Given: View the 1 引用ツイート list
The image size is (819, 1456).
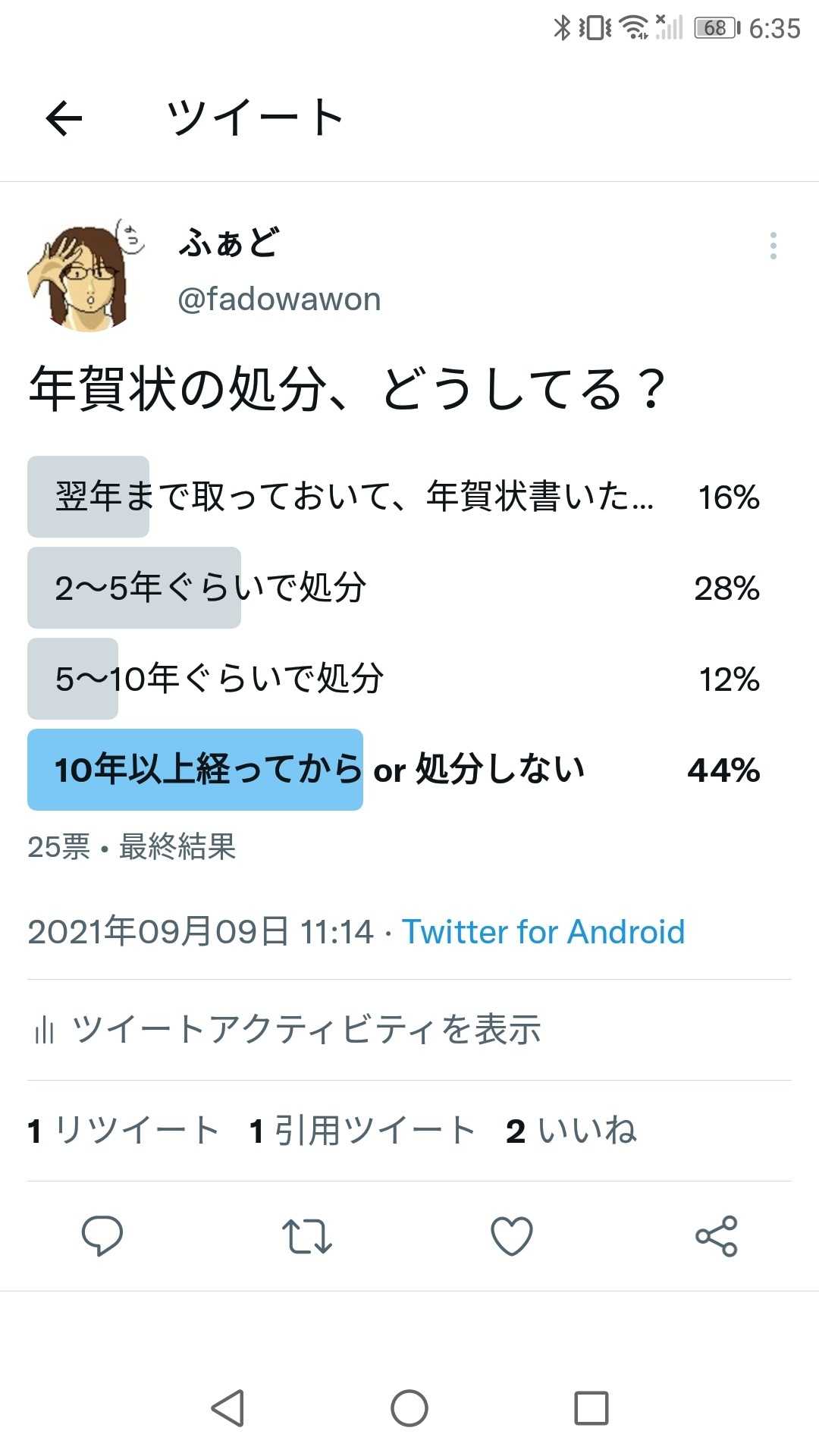Looking at the screenshot, I should pos(362,1131).
